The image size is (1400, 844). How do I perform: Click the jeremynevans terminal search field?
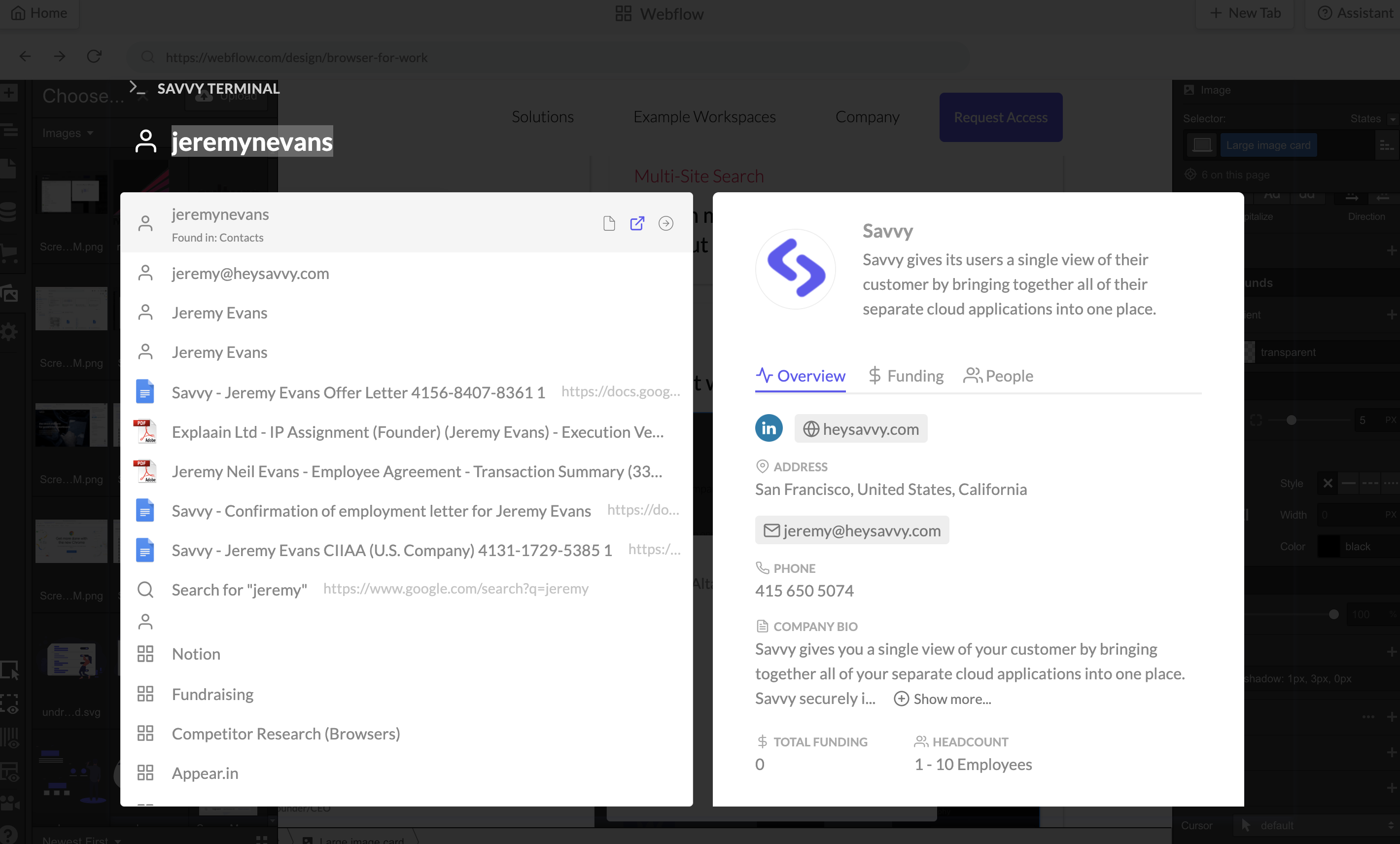[252, 141]
